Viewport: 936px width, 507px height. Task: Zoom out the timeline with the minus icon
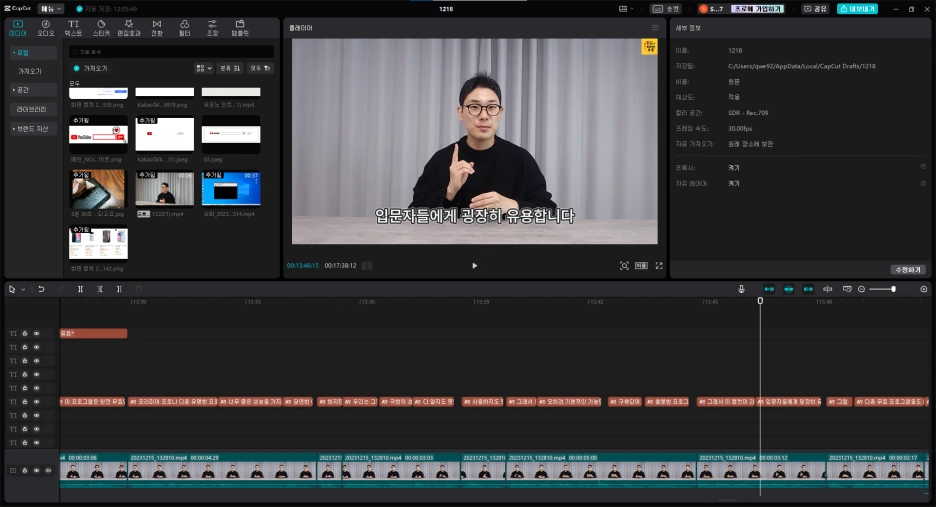[x=861, y=289]
